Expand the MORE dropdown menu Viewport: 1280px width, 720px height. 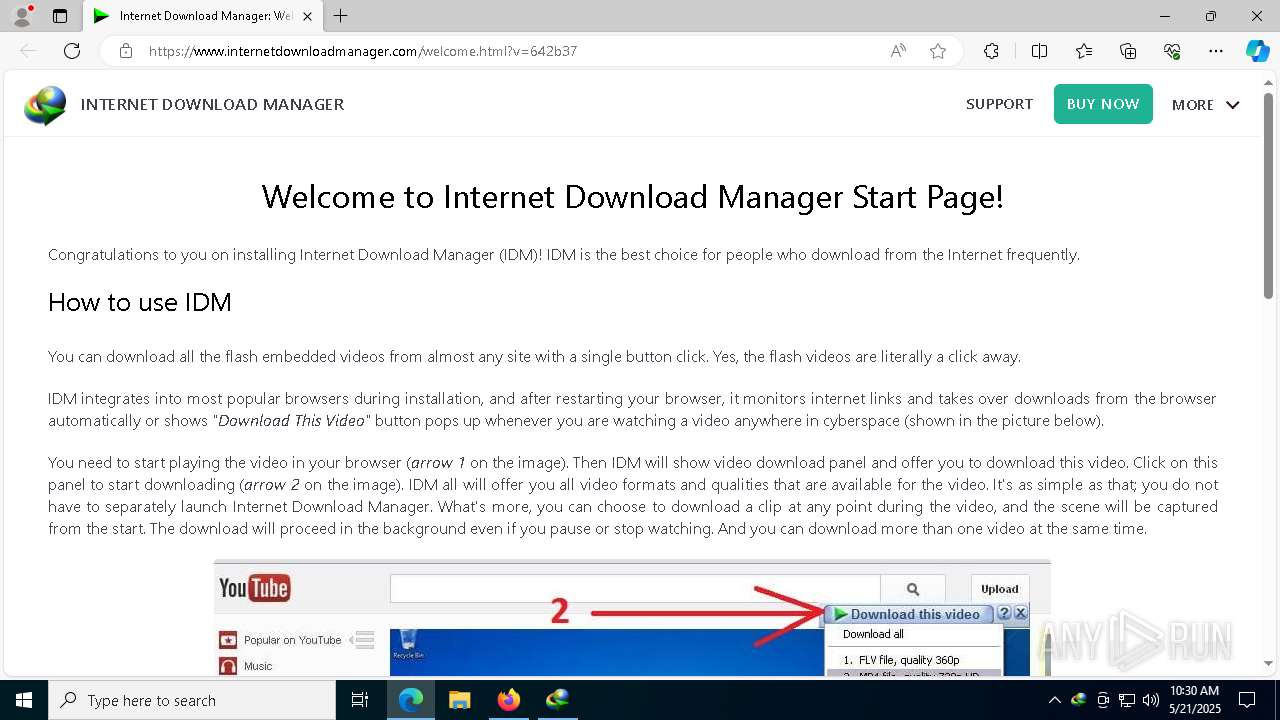1205,104
